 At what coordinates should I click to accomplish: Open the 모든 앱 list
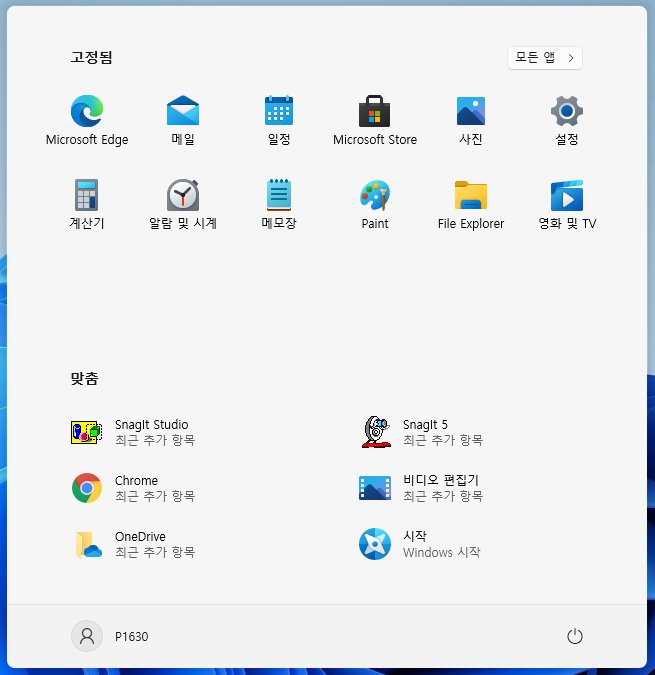point(545,58)
